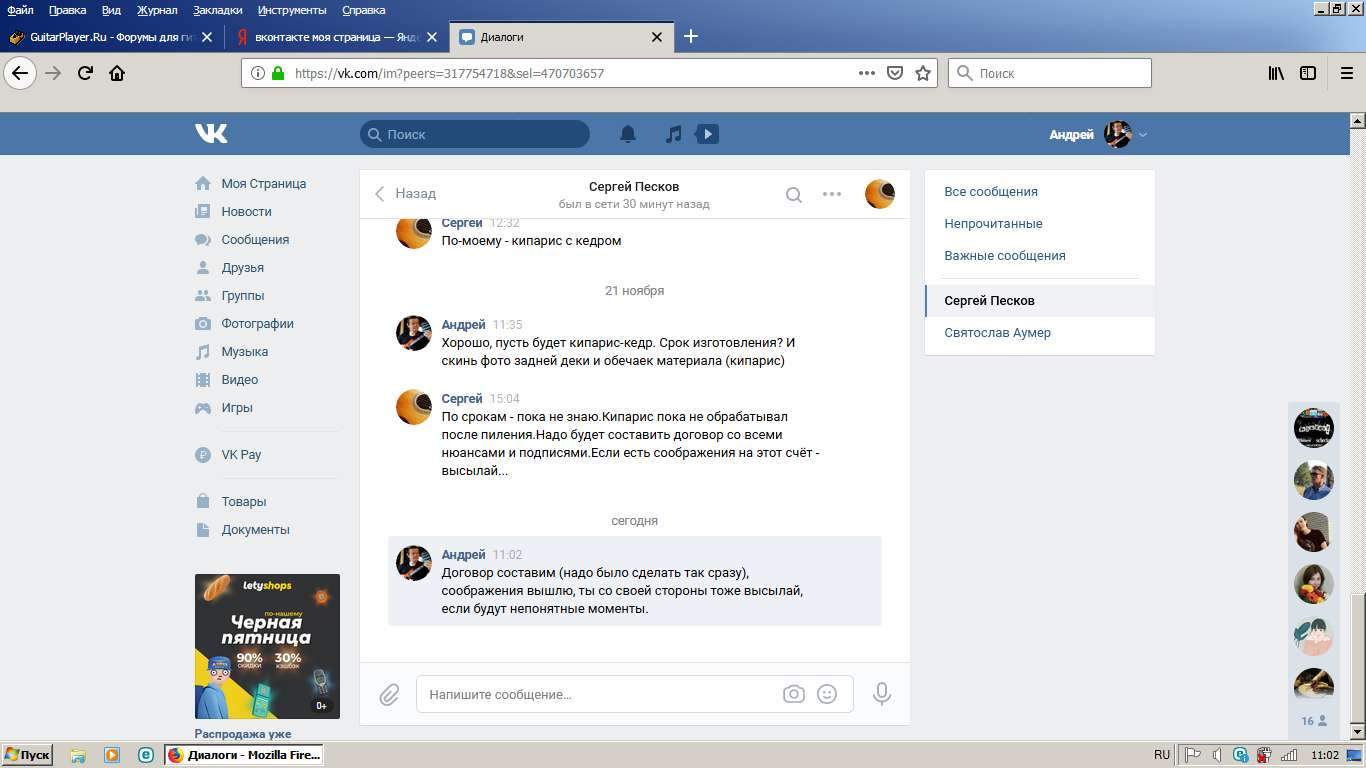Screen dimensions: 1366x768
Task: Open address bar page actions dots
Action: pyautogui.click(x=867, y=73)
